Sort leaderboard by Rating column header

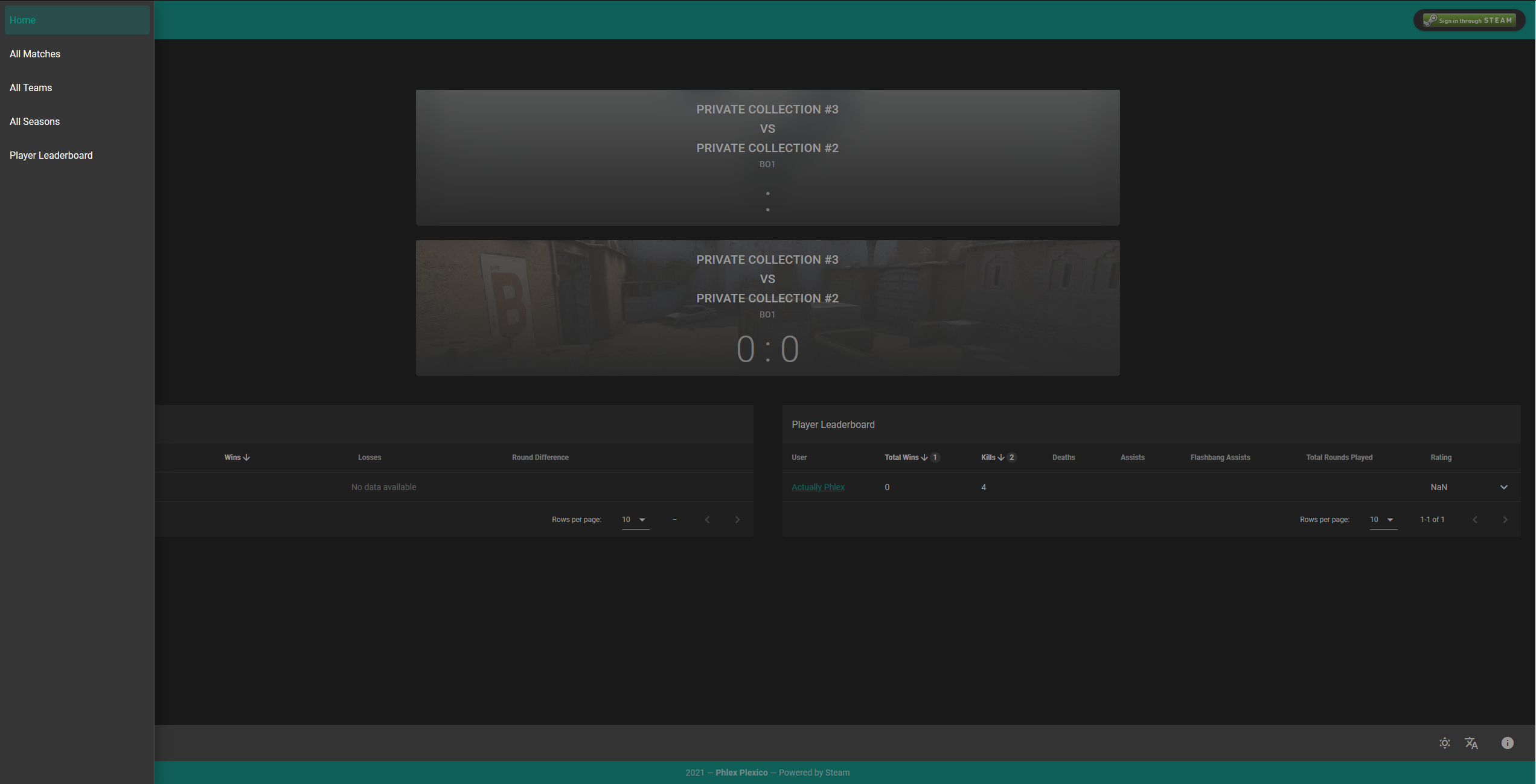(1441, 457)
